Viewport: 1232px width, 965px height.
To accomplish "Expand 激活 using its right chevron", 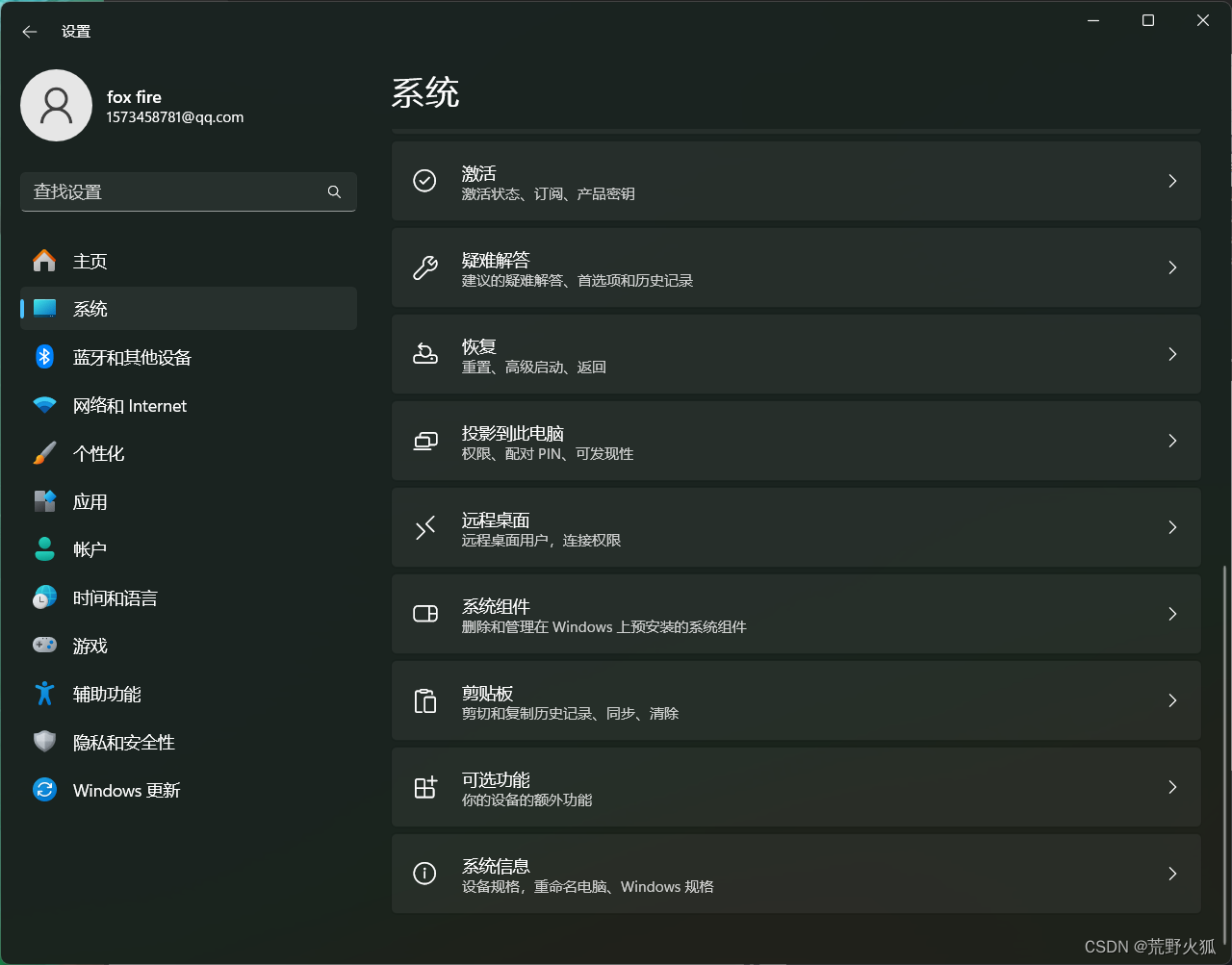I will (x=1172, y=181).
